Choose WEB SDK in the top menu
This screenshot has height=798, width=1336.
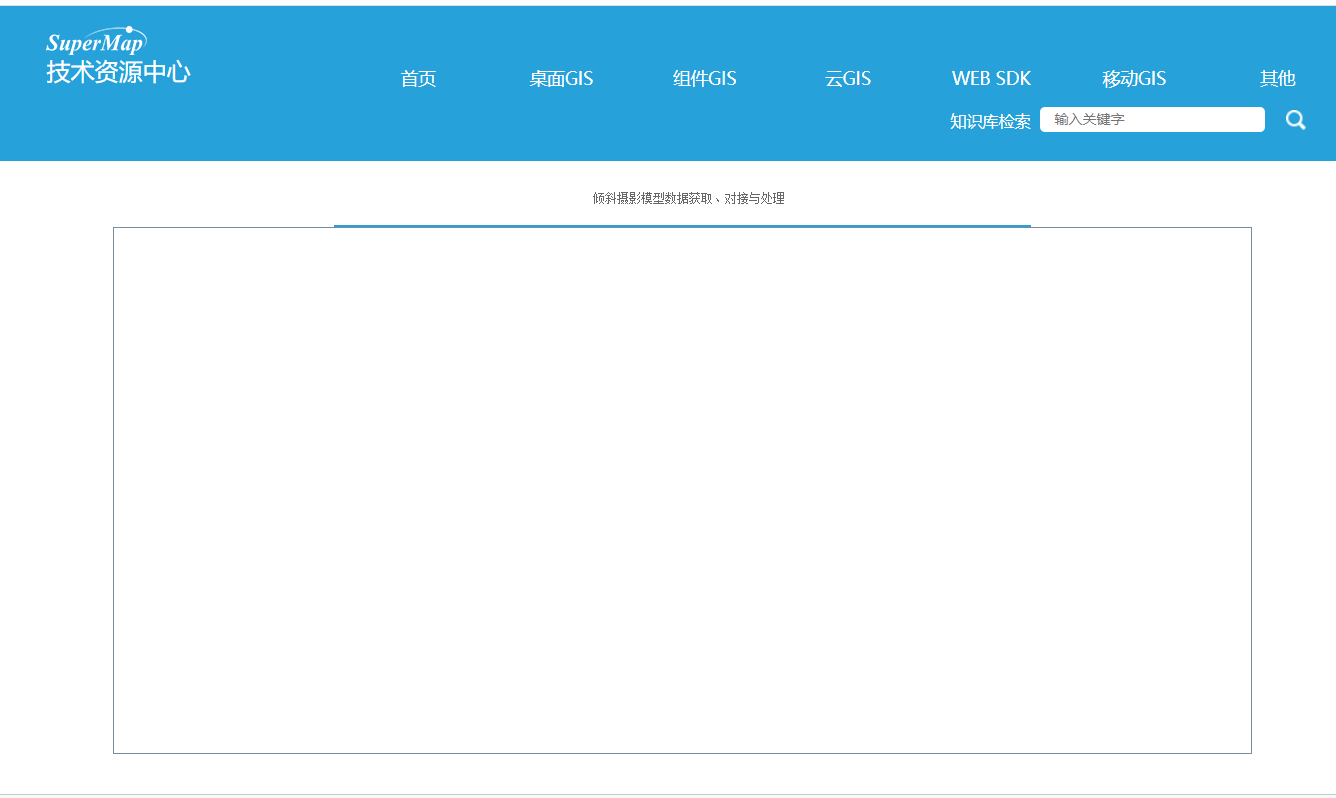tap(991, 79)
